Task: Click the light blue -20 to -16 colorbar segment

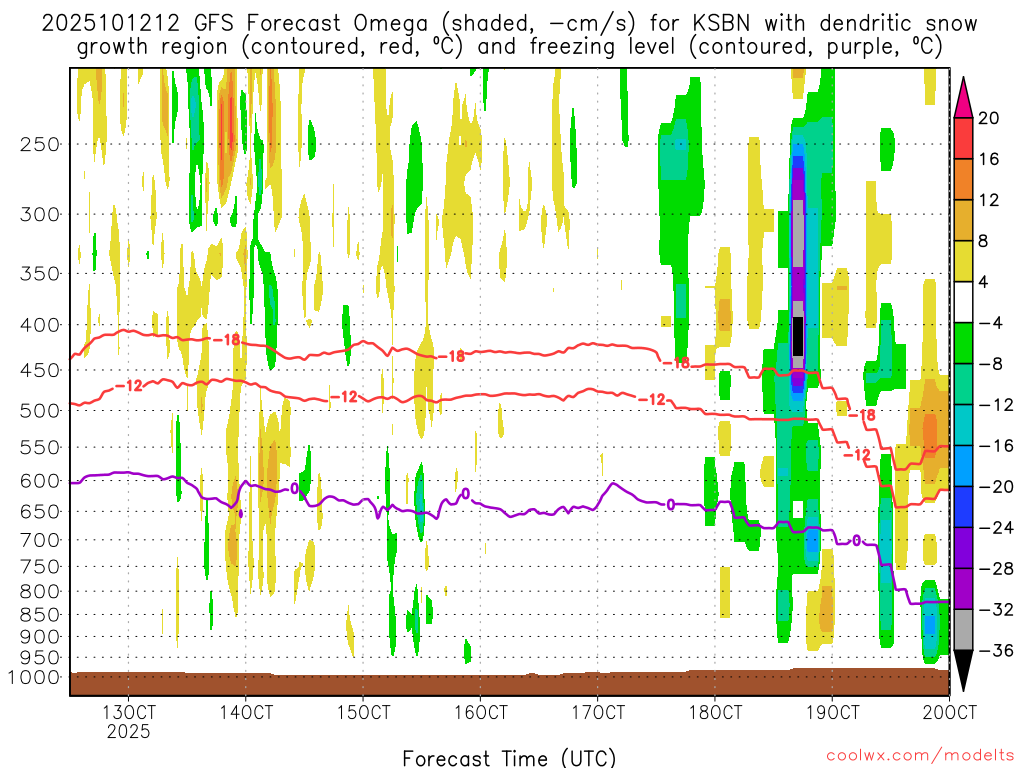Action: (x=963, y=466)
